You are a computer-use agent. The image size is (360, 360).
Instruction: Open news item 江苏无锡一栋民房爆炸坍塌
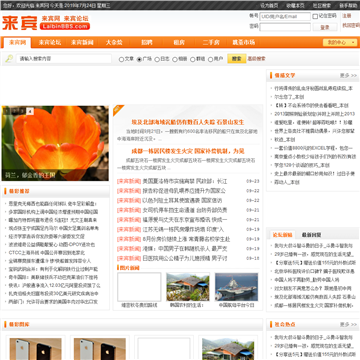[183, 230]
